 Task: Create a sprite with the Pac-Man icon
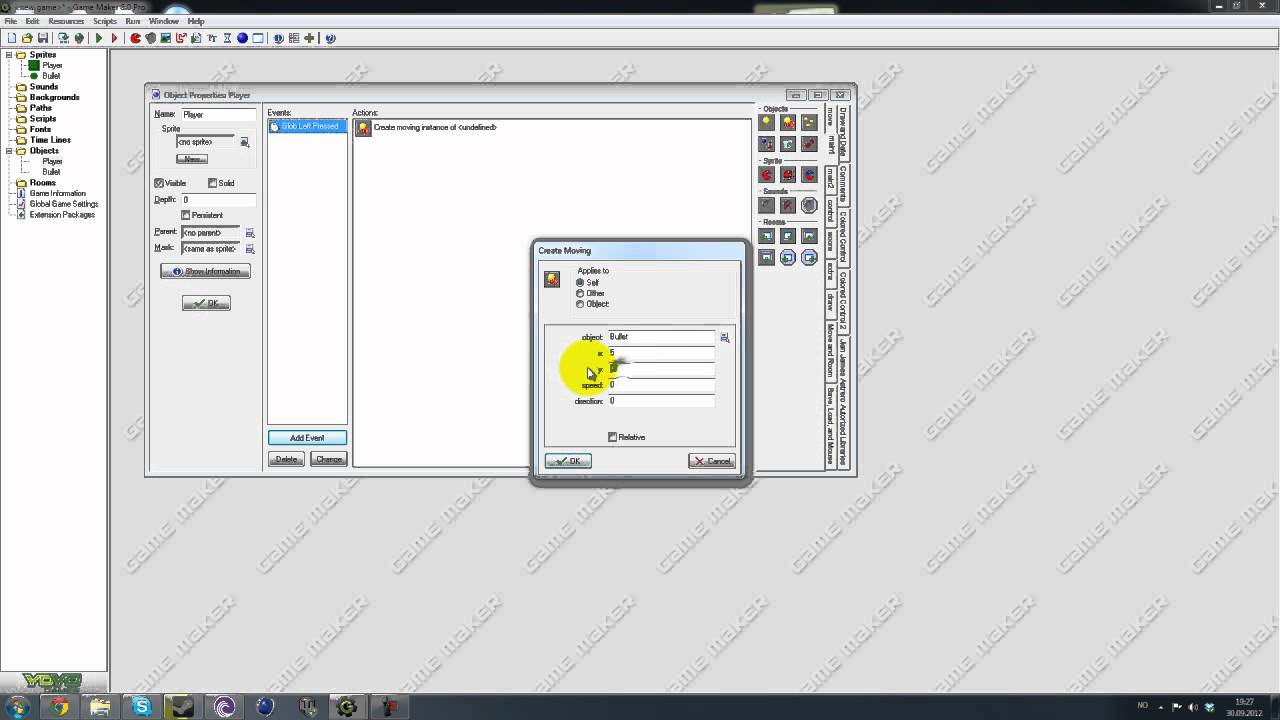(135, 38)
